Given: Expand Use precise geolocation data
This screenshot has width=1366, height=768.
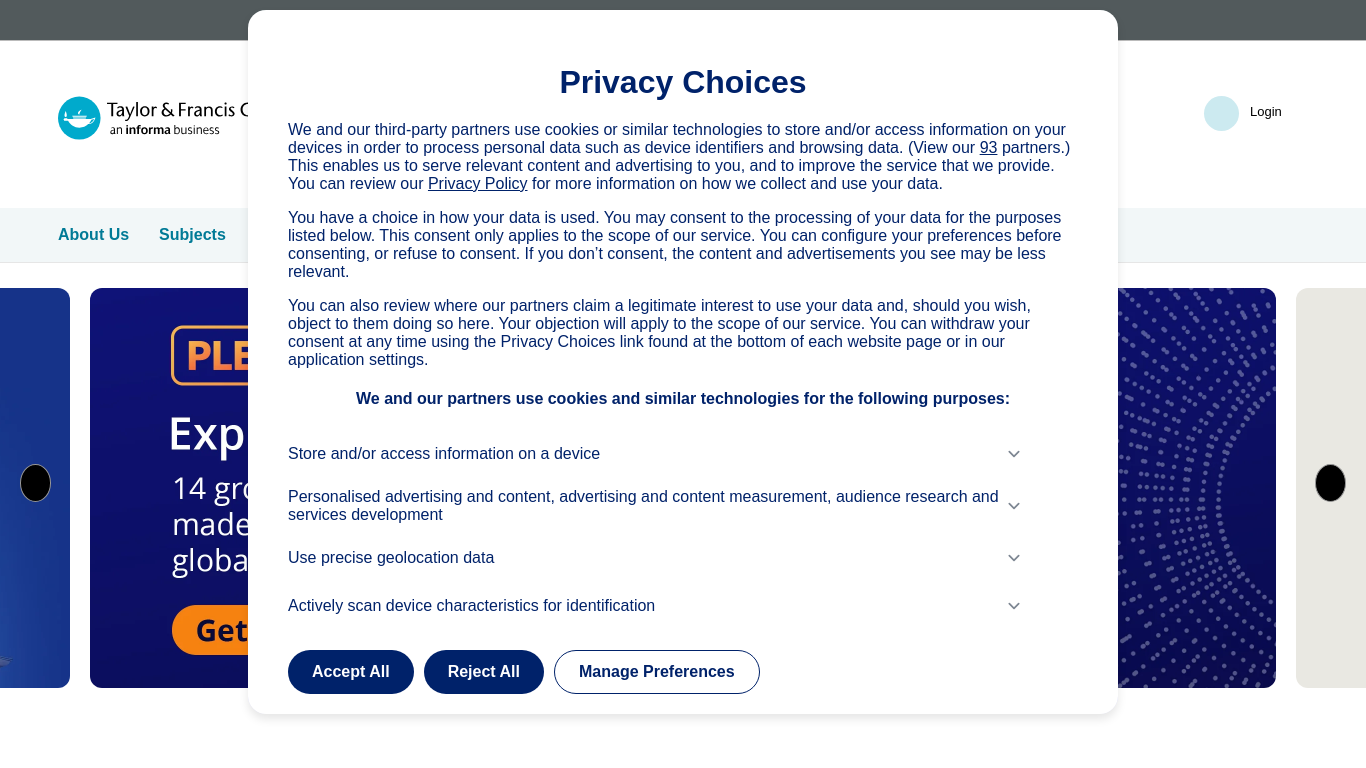Looking at the screenshot, I should (x=655, y=558).
